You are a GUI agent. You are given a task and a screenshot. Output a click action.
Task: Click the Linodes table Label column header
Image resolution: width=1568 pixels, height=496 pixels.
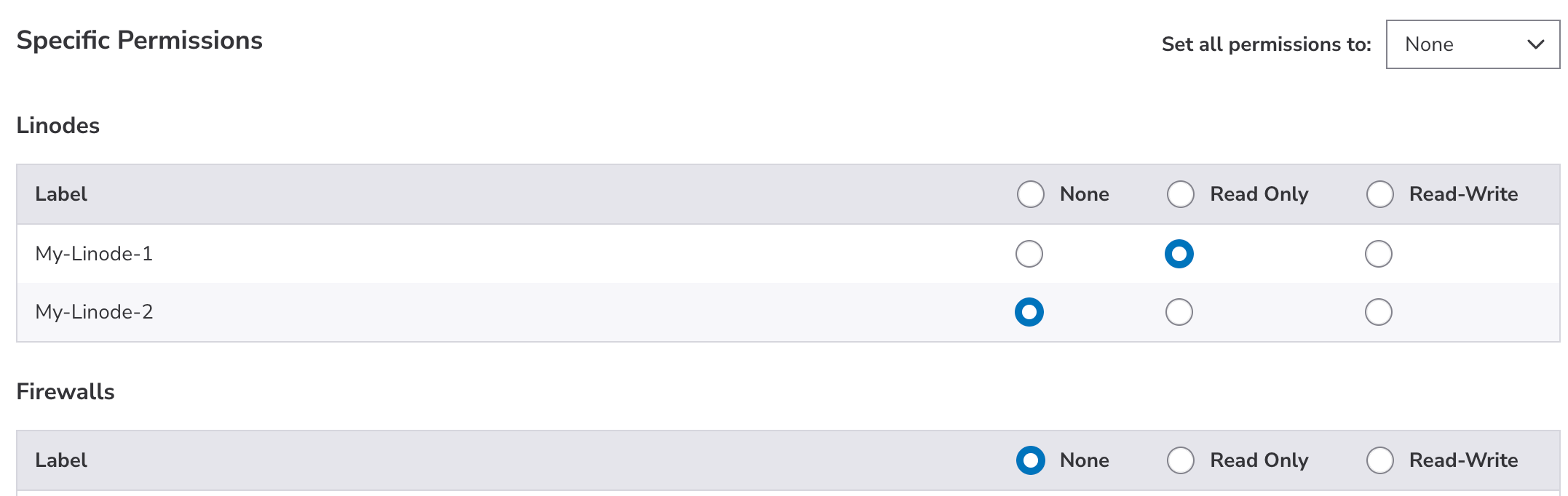(61, 194)
